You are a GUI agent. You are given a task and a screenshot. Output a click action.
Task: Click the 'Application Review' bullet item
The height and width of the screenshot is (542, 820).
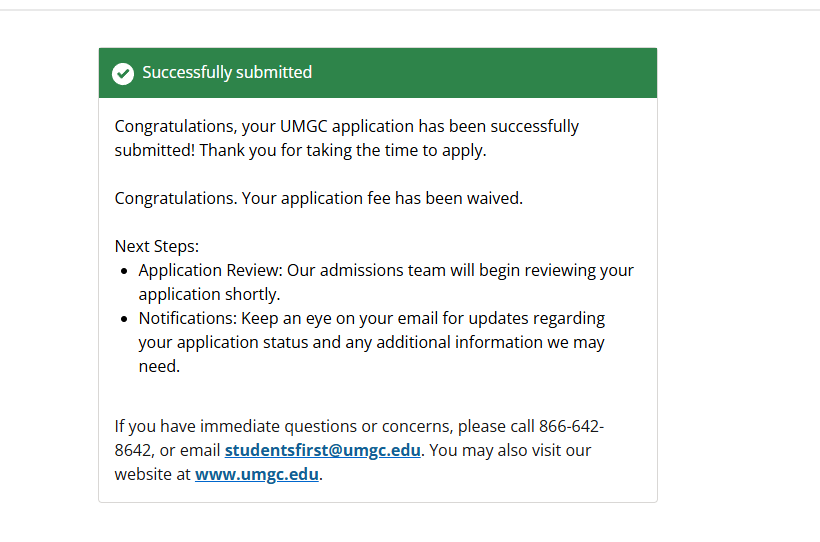tap(386, 282)
